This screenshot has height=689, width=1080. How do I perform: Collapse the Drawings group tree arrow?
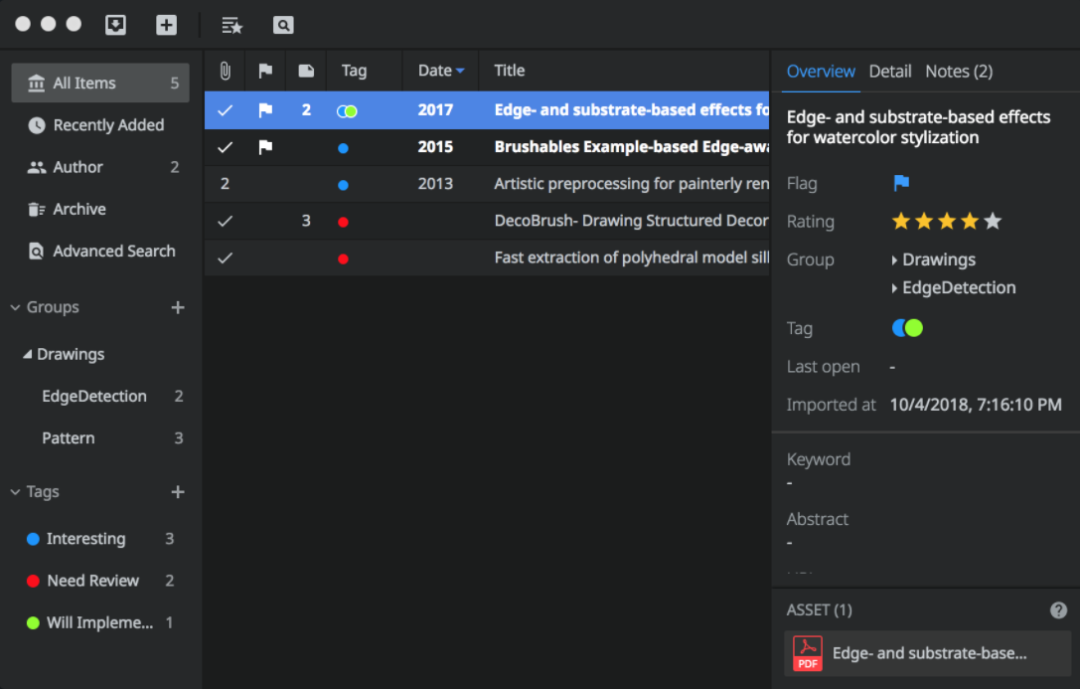(x=27, y=354)
